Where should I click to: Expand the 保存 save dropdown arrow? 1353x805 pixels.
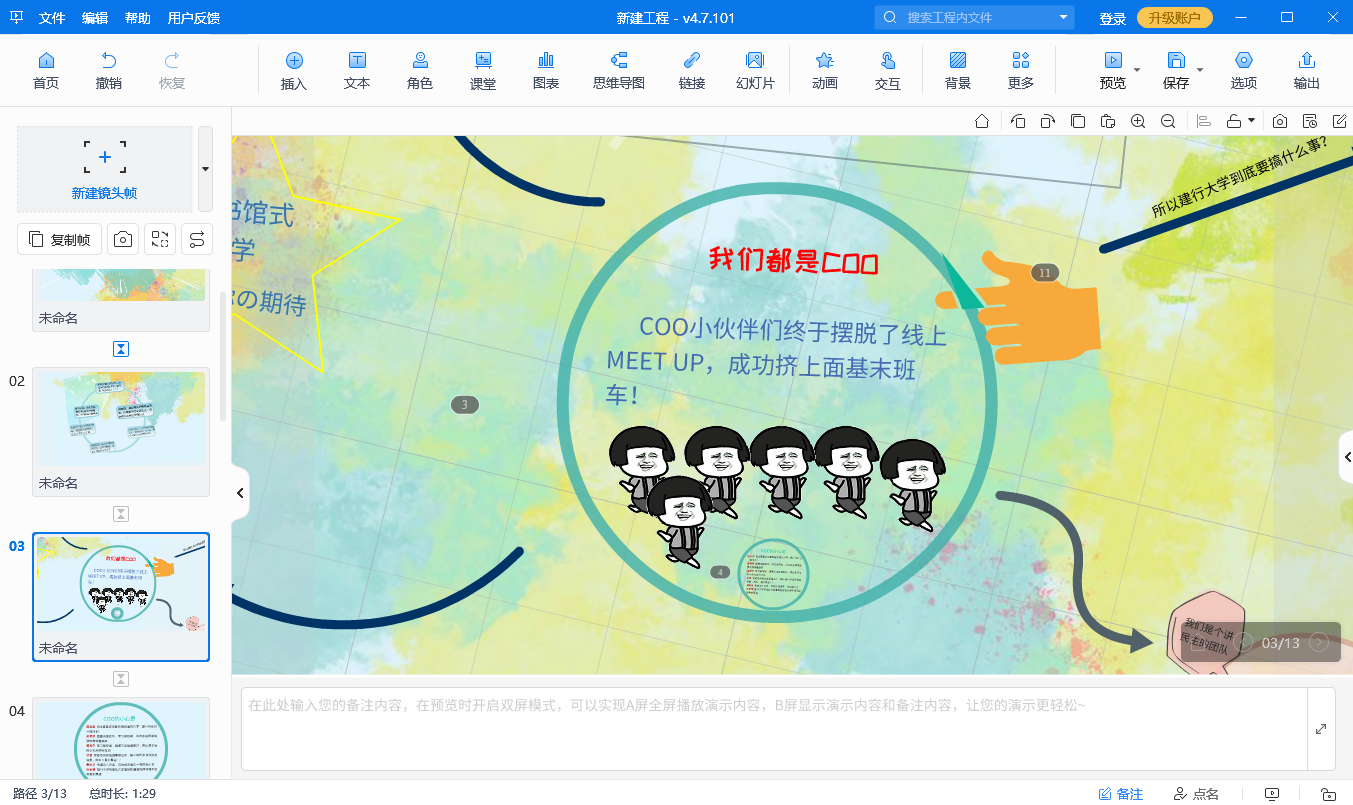(x=1200, y=70)
